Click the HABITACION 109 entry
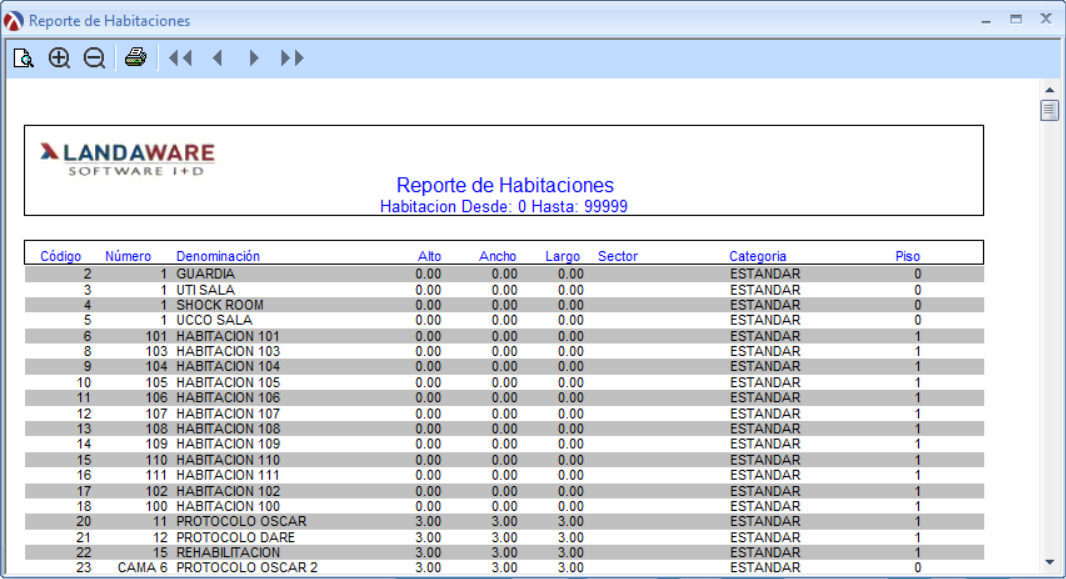The width and height of the screenshot is (1066, 579). (228, 444)
